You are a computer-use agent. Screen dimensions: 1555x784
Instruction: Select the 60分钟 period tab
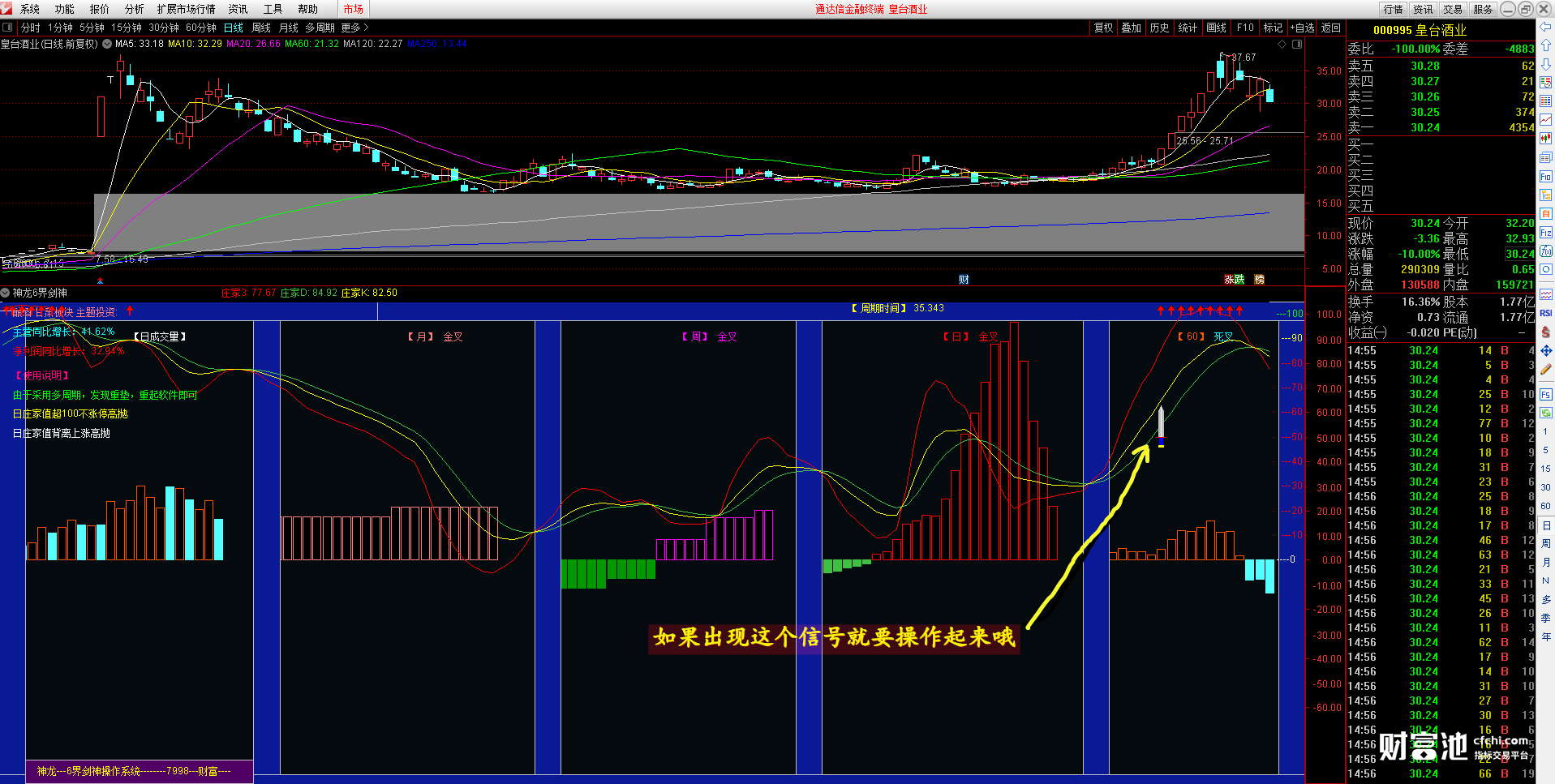pyautogui.click(x=201, y=28)
